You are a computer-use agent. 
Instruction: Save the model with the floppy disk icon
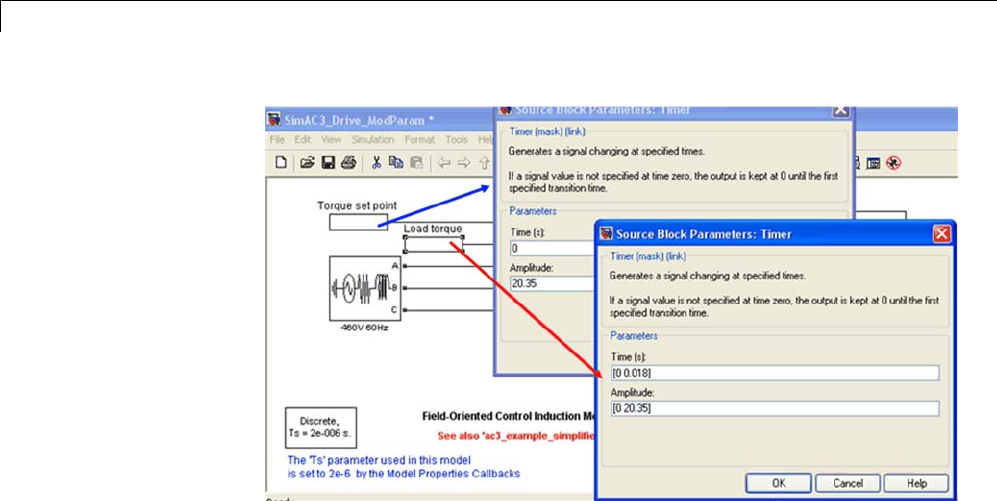(x=328, y=163)
